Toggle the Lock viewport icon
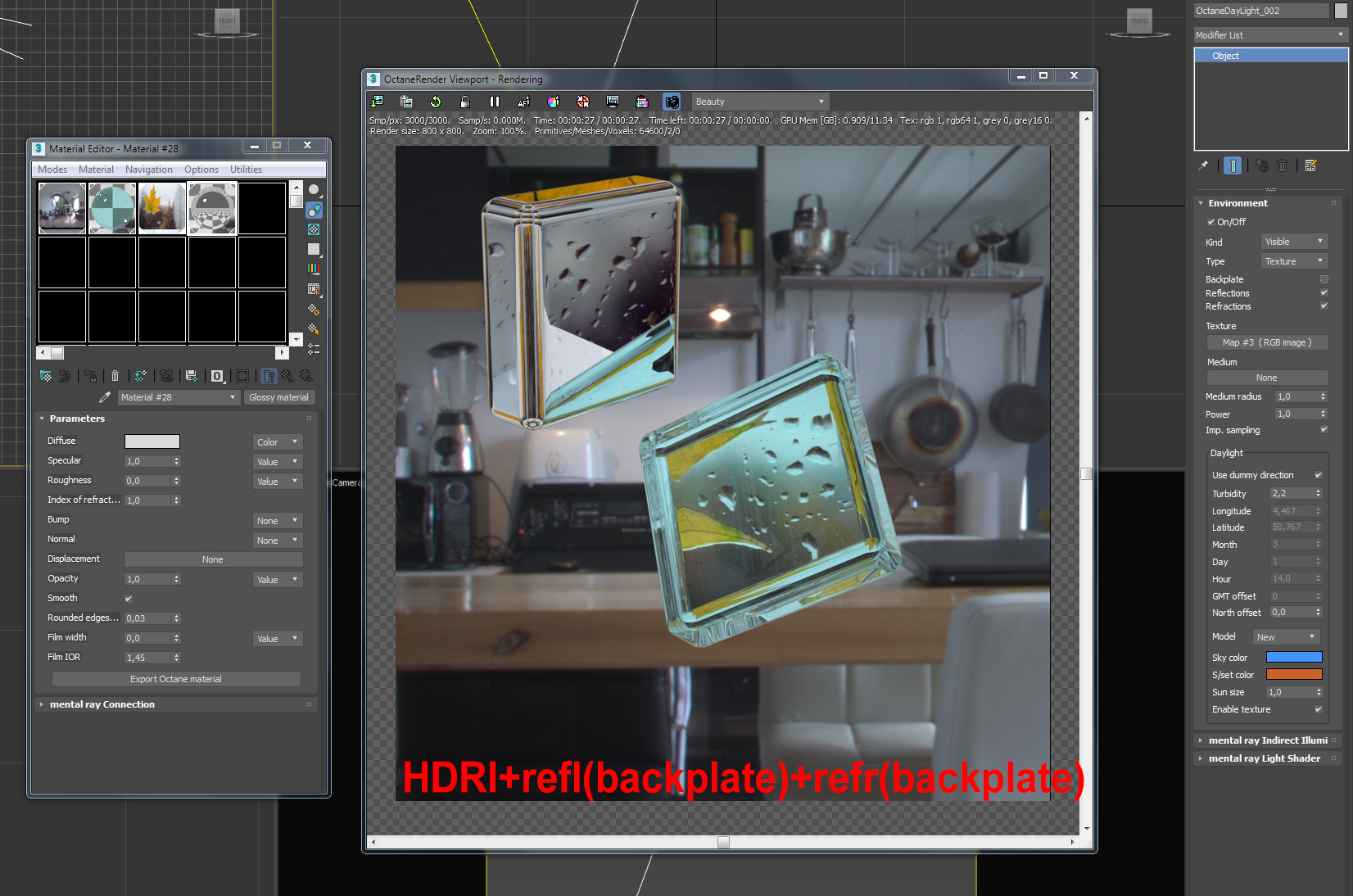1353x896 pixels. [x=465, y=102]
